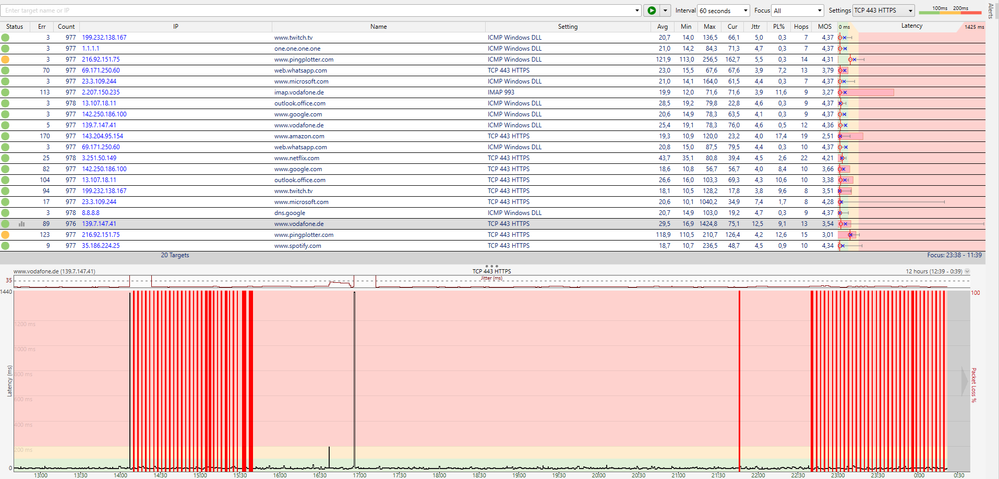Image resolution: width=999 pixels, height=479 pixels.
Task: Sort by the Cur column header
Action: (x=733, y=27)
